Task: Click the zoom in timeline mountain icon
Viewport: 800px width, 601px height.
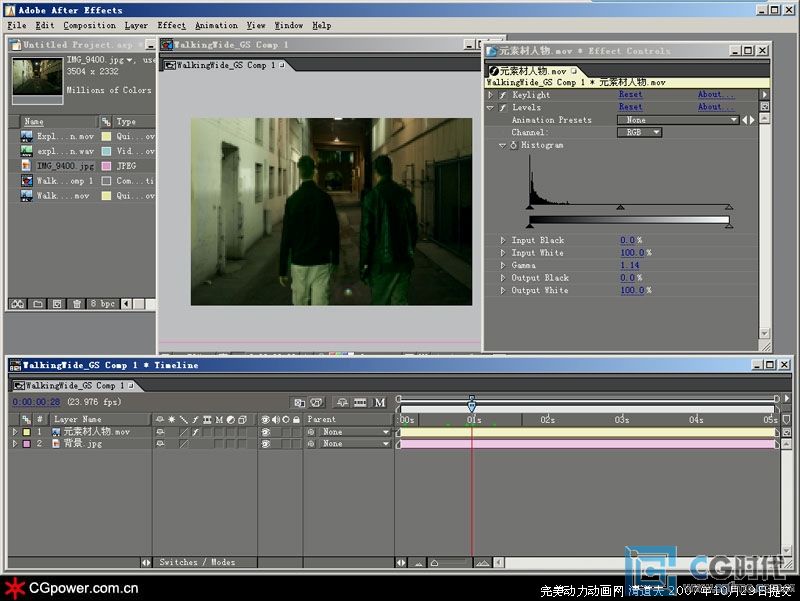Action: click(x=482, y=563)
